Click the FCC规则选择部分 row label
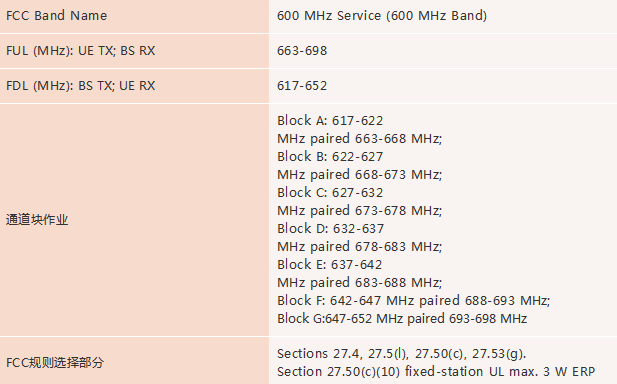Screen dimensions: 617x384 55,362
